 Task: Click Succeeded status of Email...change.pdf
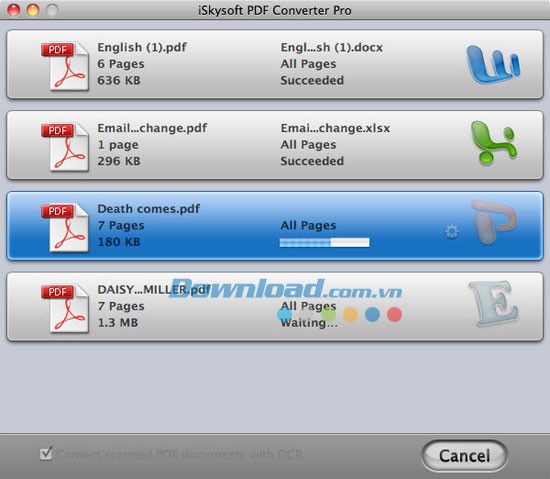click(312, 161)
